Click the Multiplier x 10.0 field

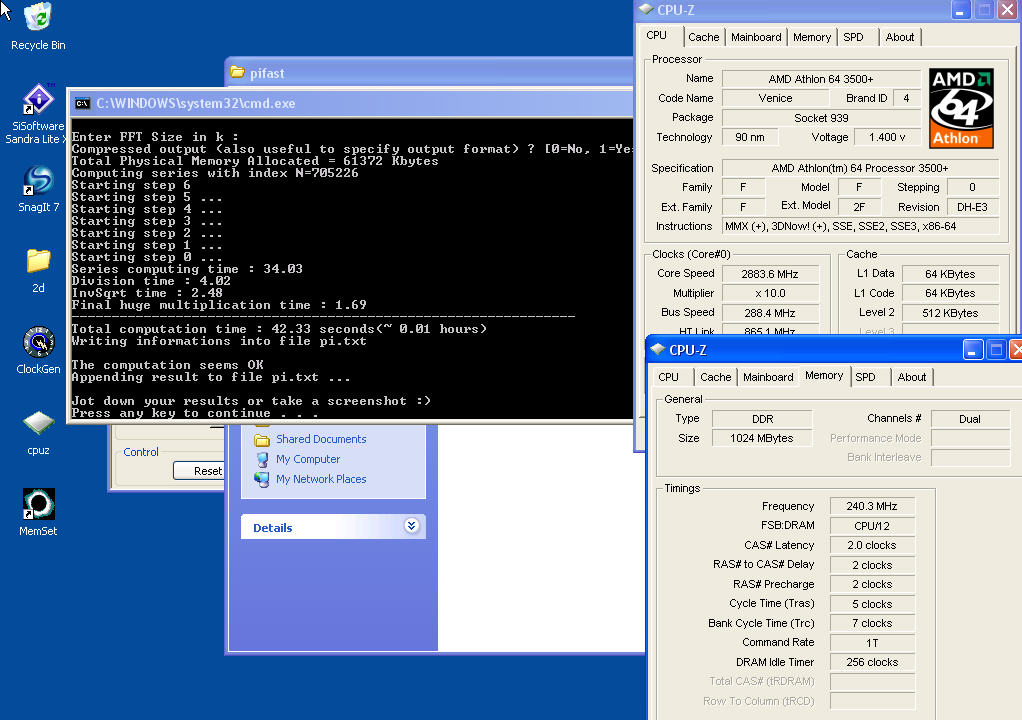(x=770, y=293)
